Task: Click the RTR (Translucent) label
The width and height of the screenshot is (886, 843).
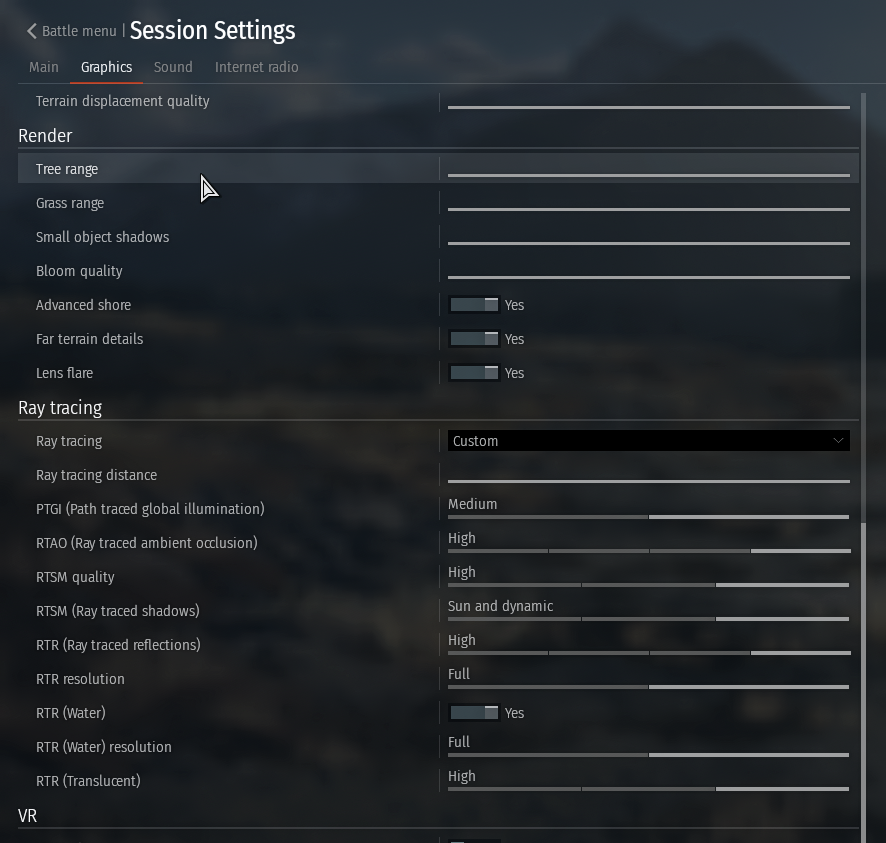Action: click(x=88, y=781)
